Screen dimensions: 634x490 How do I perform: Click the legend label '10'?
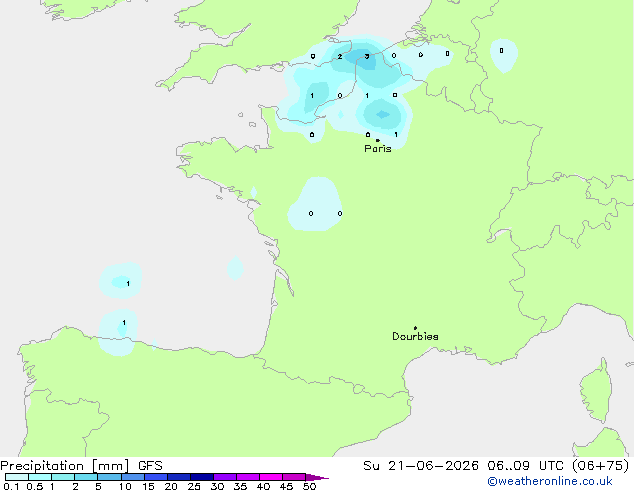point(125,486)
